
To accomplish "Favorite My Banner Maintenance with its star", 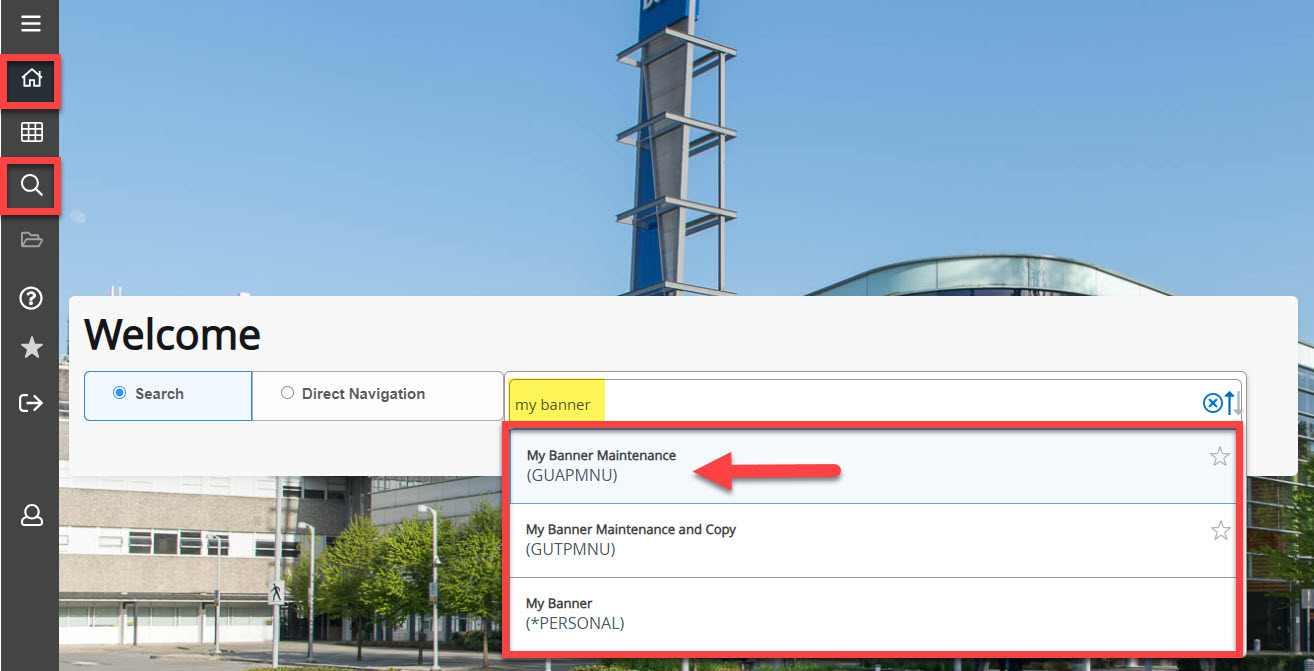I will point(1219,456).
